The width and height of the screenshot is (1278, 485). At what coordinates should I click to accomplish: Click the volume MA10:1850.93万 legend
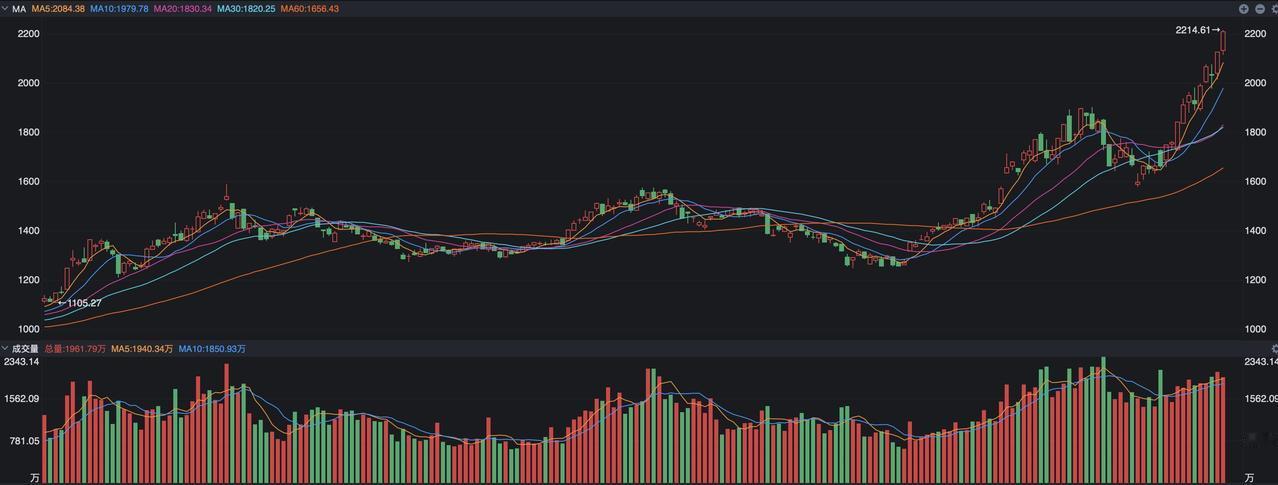(x=212, y=349)
